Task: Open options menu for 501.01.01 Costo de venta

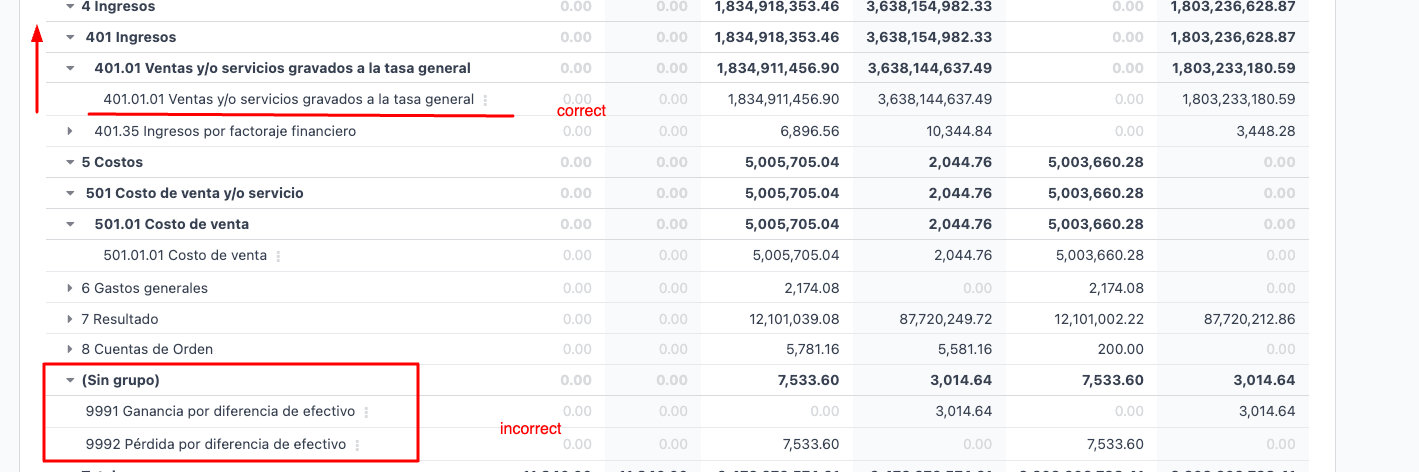Action: click(x=278, y=256)
